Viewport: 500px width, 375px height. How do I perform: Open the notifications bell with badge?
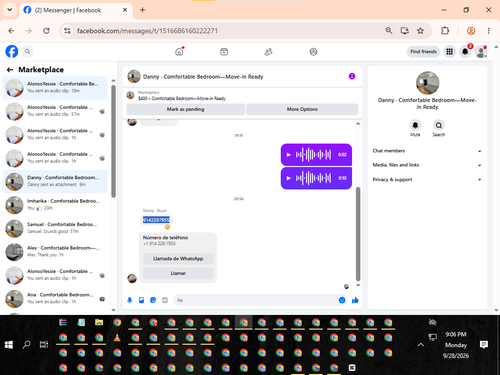[465, 51]
